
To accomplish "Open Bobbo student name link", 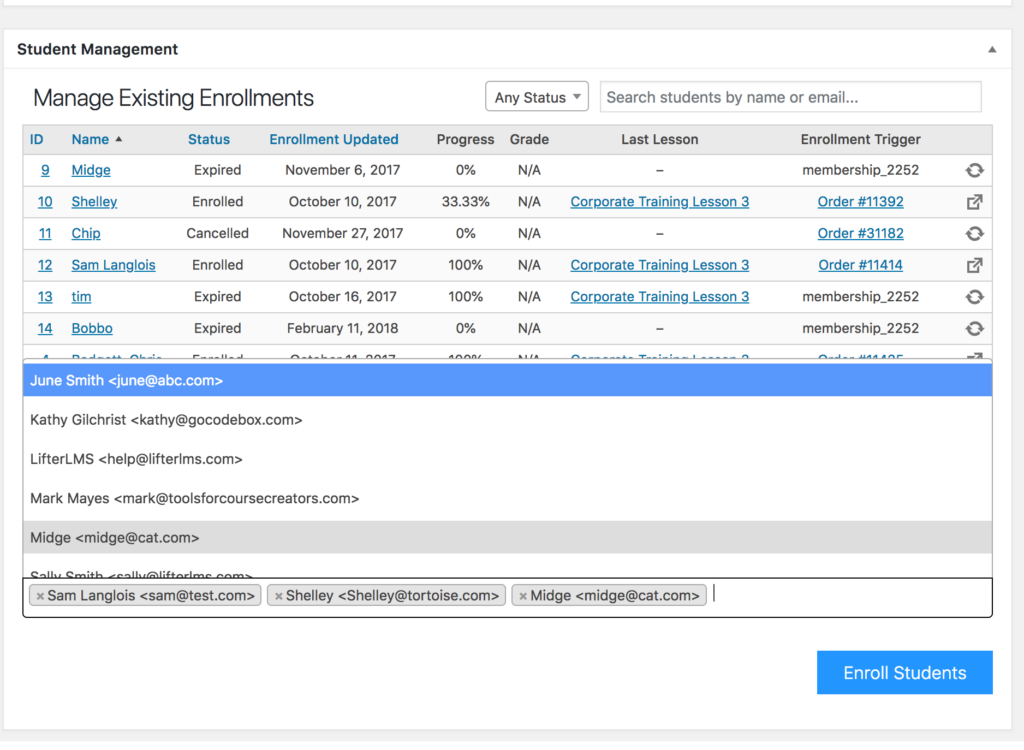I will click(x=92, y=329).
